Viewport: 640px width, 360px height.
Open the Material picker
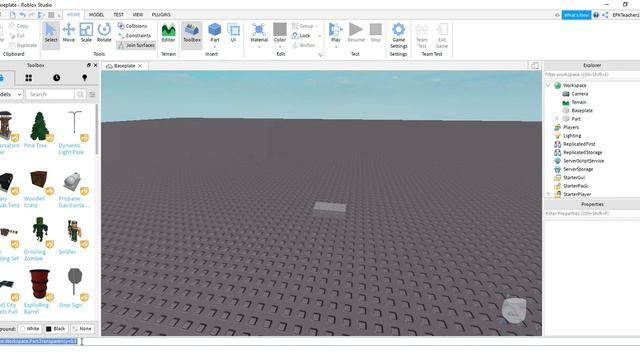click(259, 33)
